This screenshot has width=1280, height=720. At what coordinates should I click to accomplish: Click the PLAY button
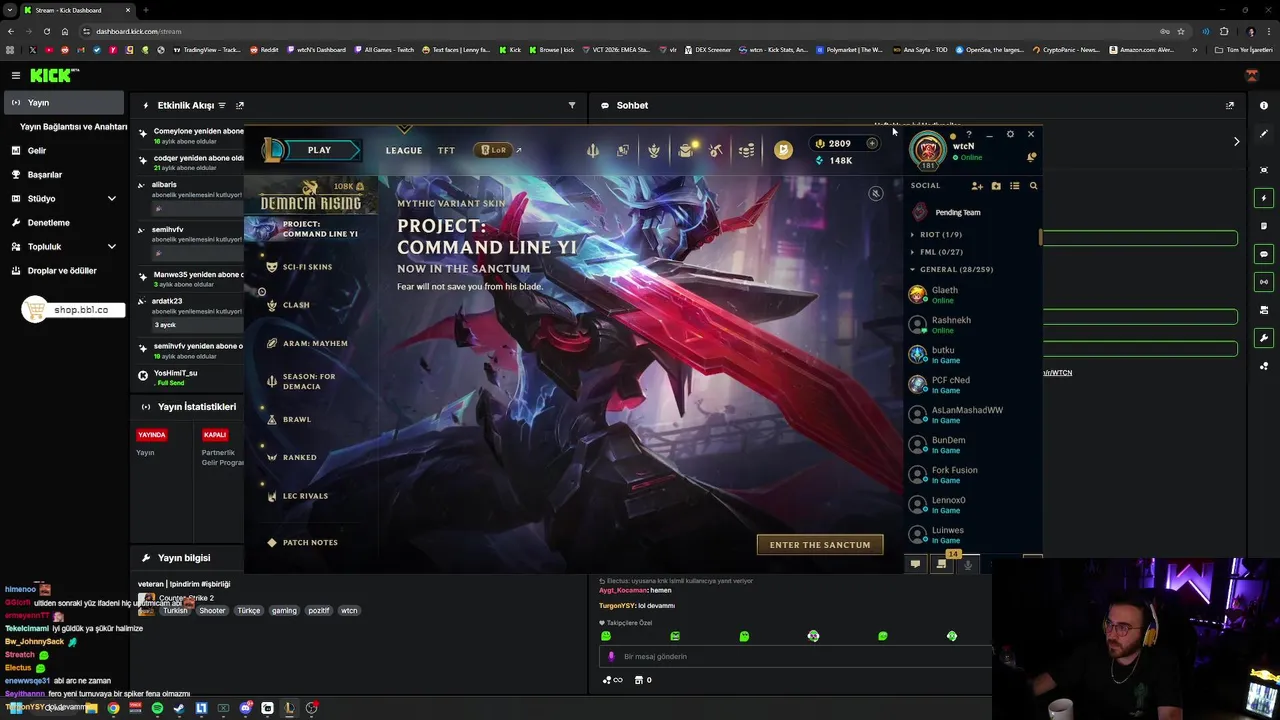click(319, 150)
